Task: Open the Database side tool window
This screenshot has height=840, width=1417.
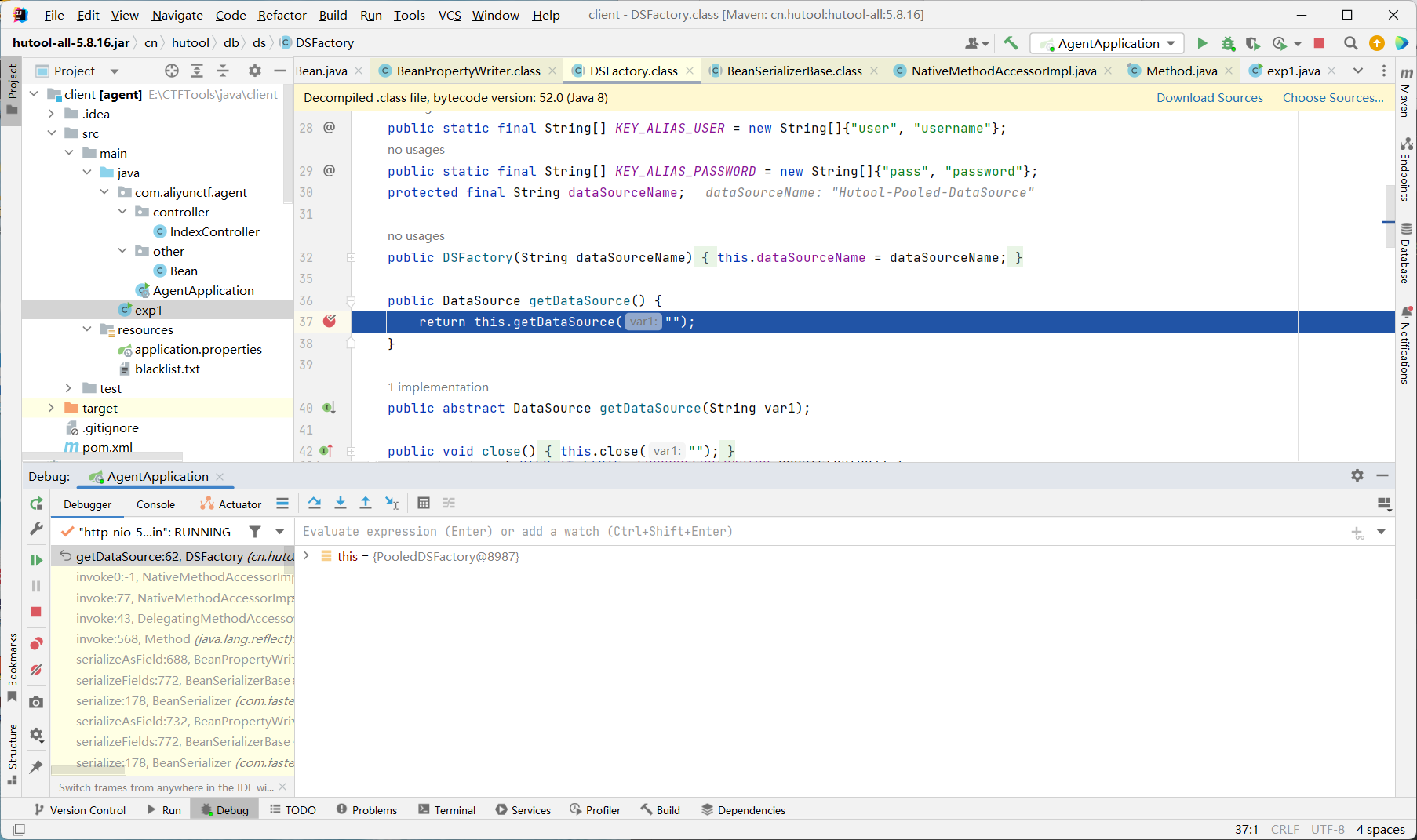Action: pos(1406,253)
